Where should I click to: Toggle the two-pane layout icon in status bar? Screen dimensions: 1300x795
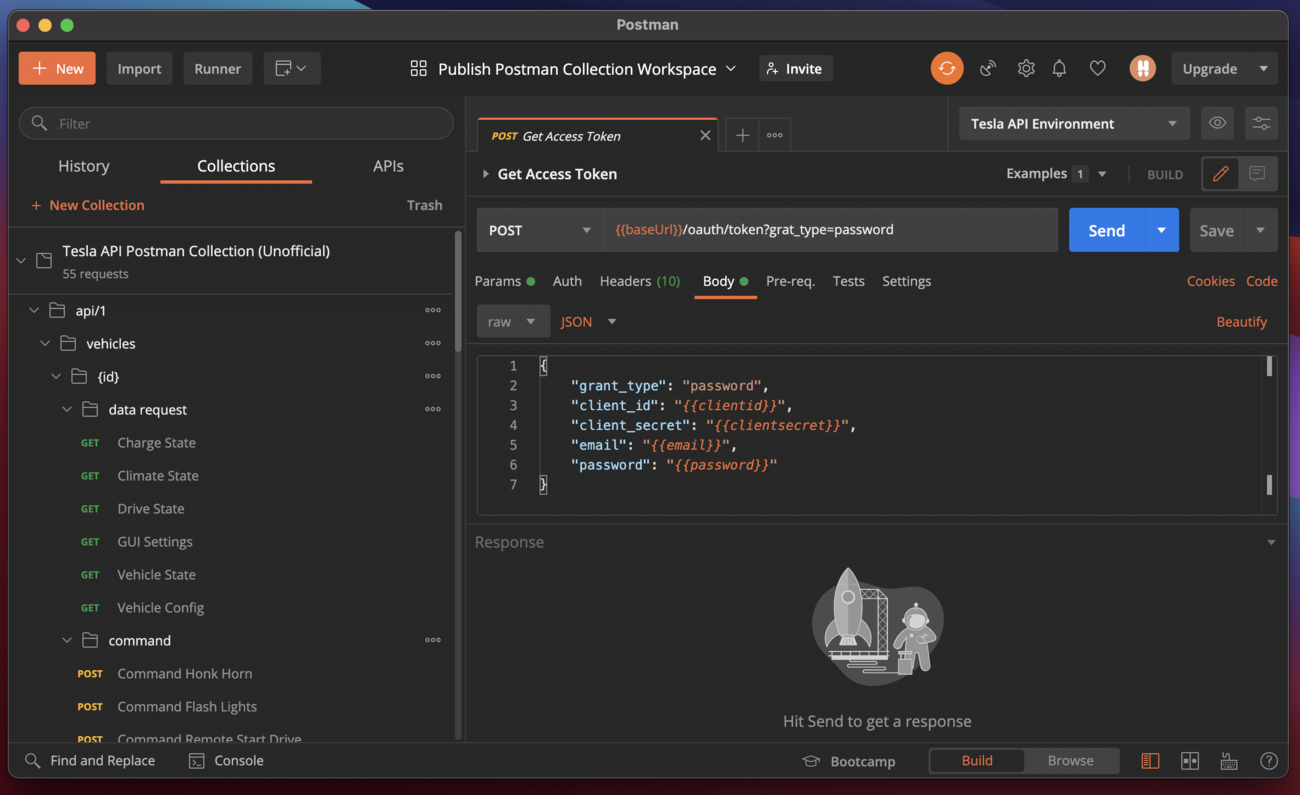[x=1189, y=761]
